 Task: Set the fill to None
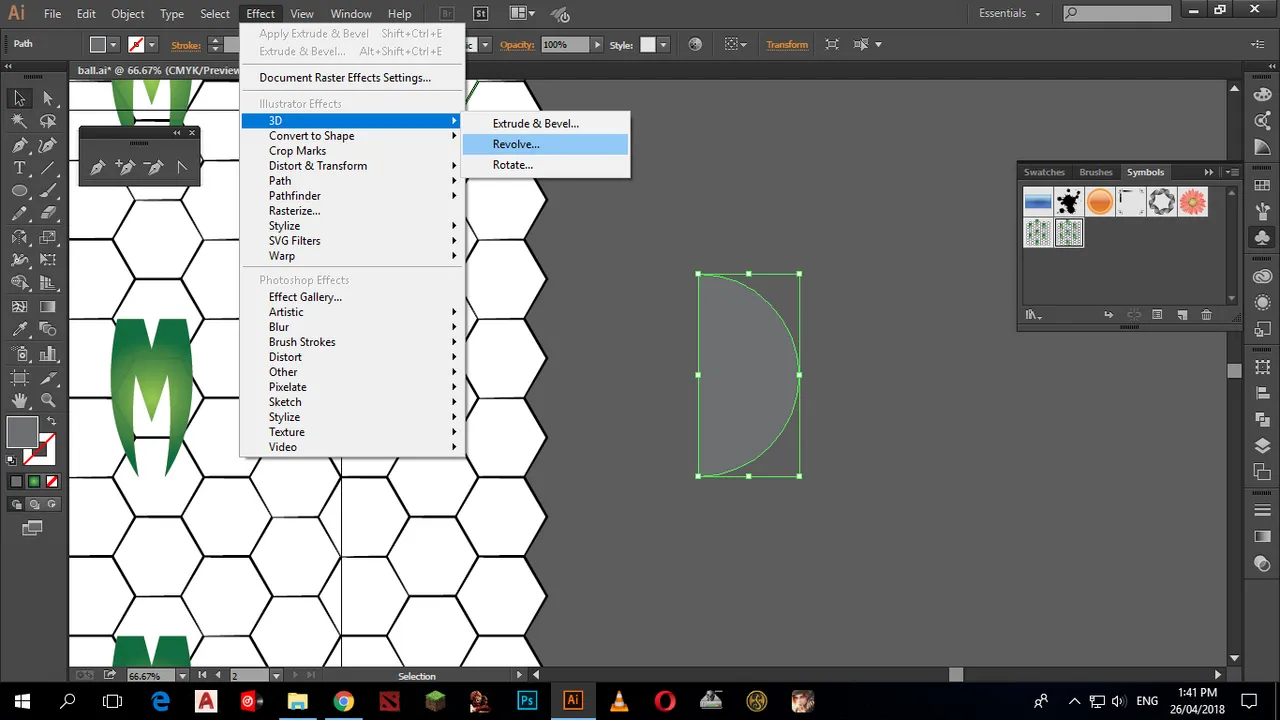click(52, 482)
